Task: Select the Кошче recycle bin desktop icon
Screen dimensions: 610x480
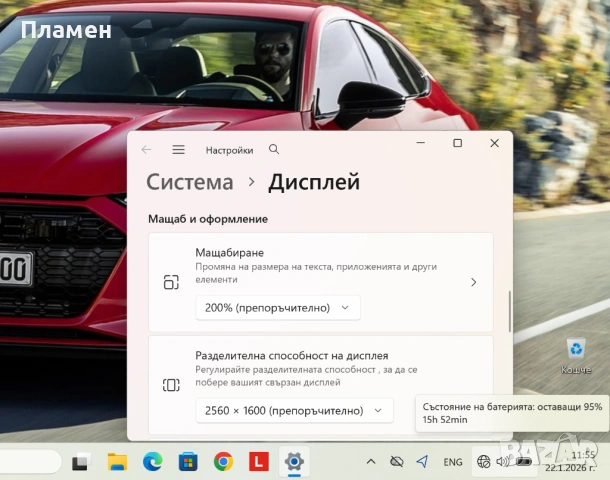Action: click(576, 356)
